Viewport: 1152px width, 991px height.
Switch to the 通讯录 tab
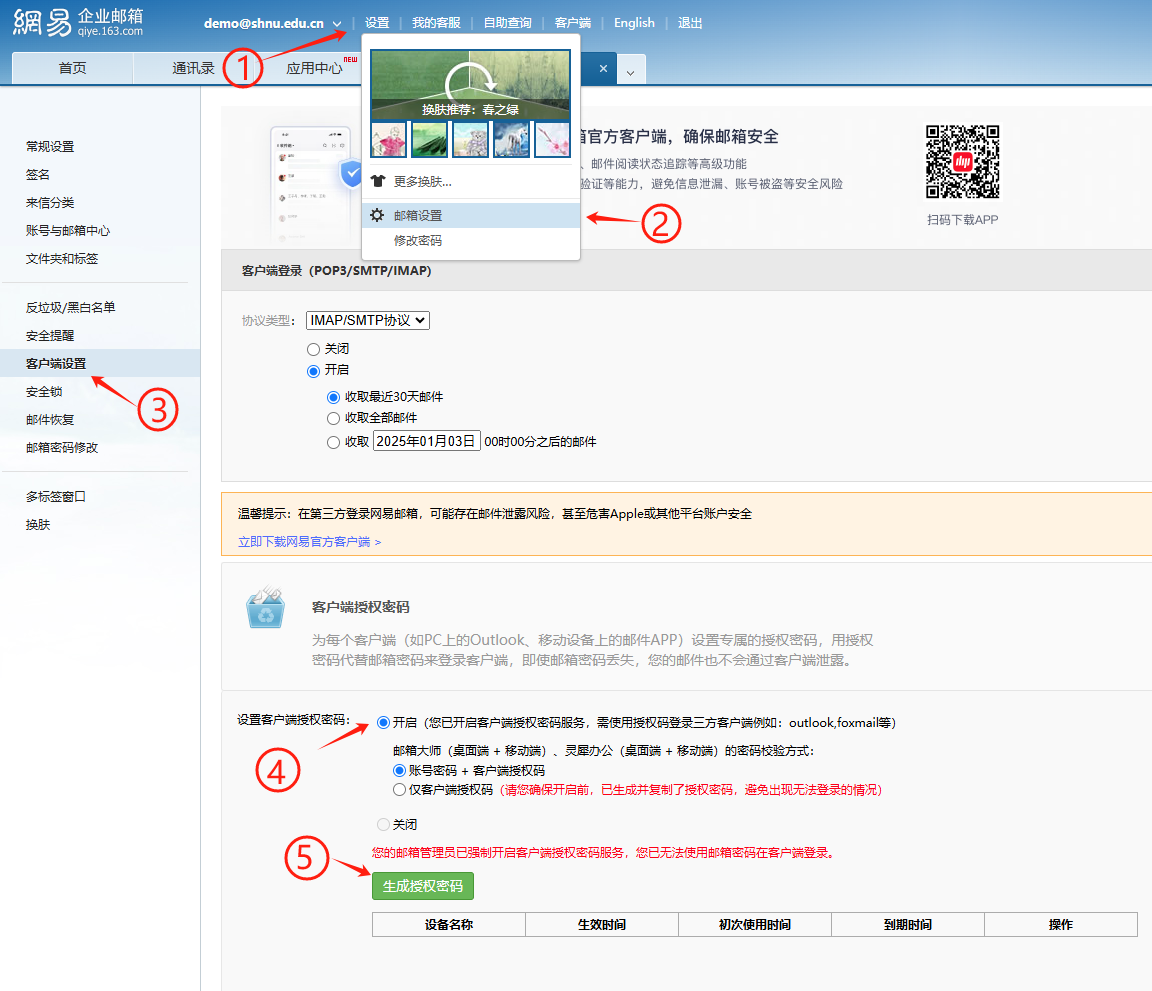pos(193,69)
